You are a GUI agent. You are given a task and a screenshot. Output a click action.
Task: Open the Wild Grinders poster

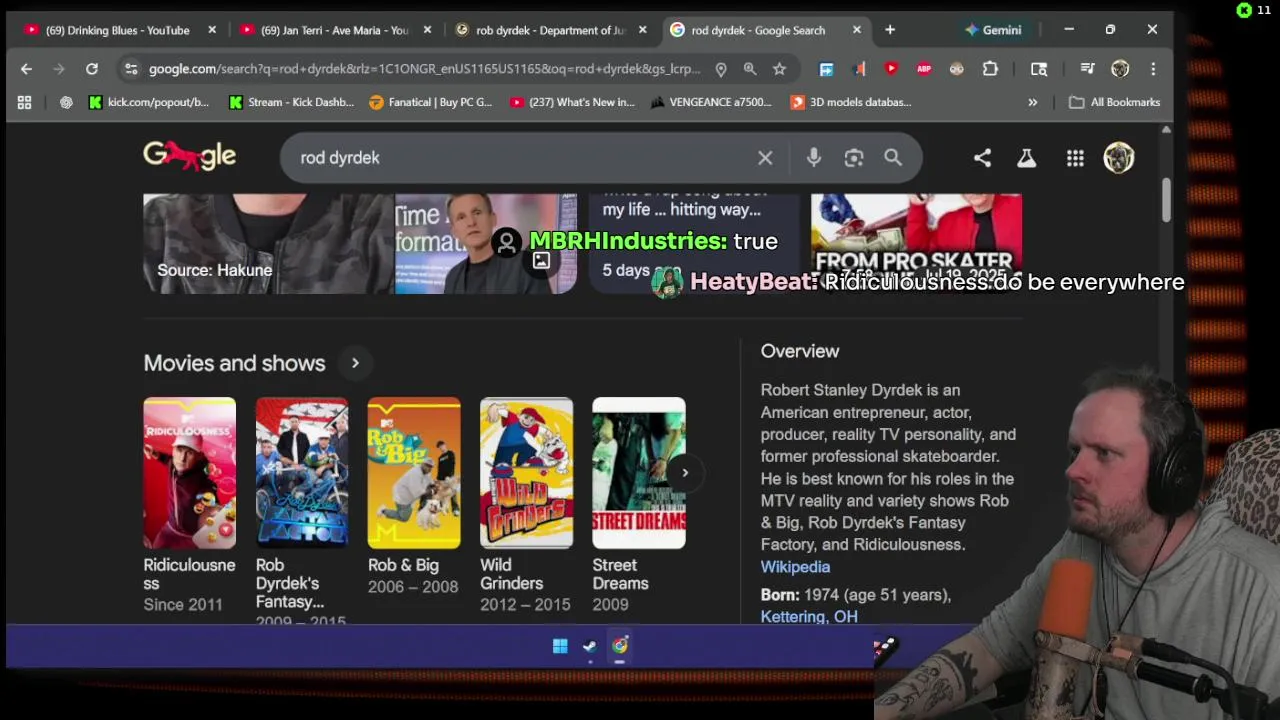click(526, 473)
